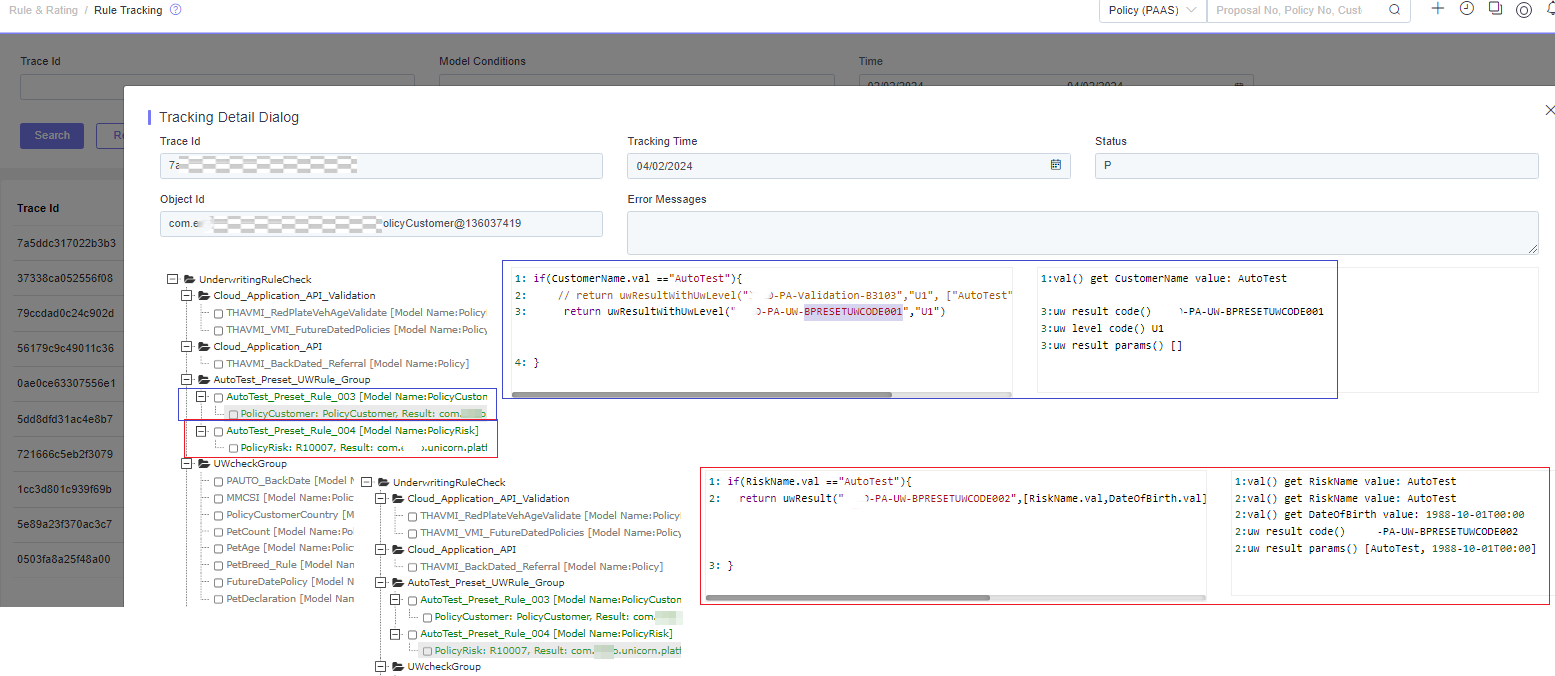This screenshot has height=676, width=1555.
Task: Collapse the UnderwritingRuleCheck root node
Action: pyautogui.click(x=172, y=279)
